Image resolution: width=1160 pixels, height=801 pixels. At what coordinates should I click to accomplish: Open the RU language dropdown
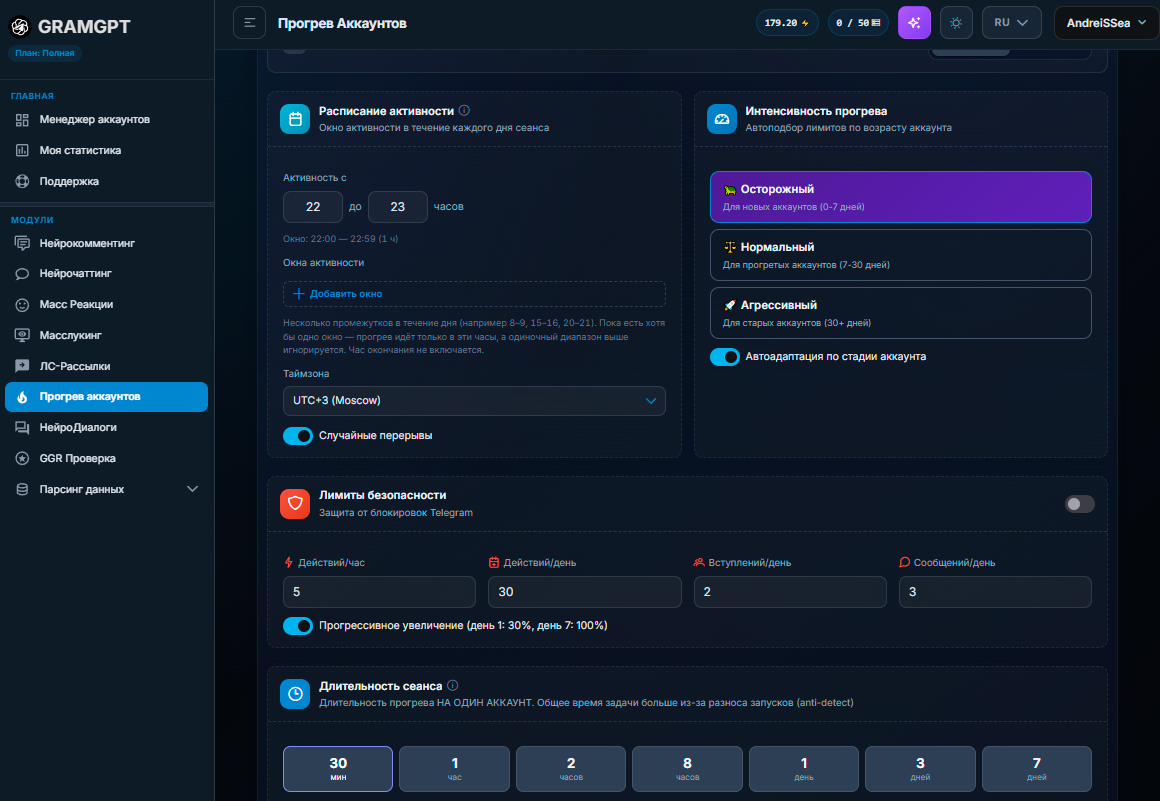pyautogui.click(x=1011, y=23)
